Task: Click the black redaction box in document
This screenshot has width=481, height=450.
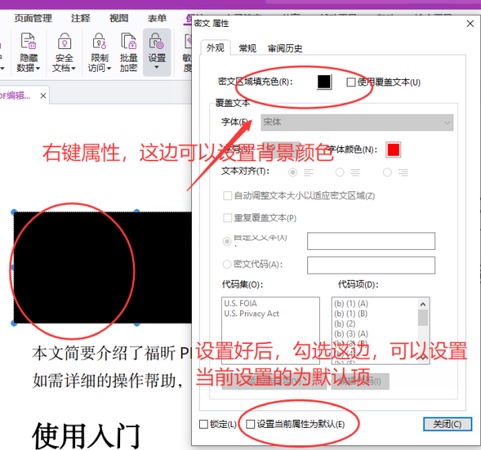Action: coord(103,267)
